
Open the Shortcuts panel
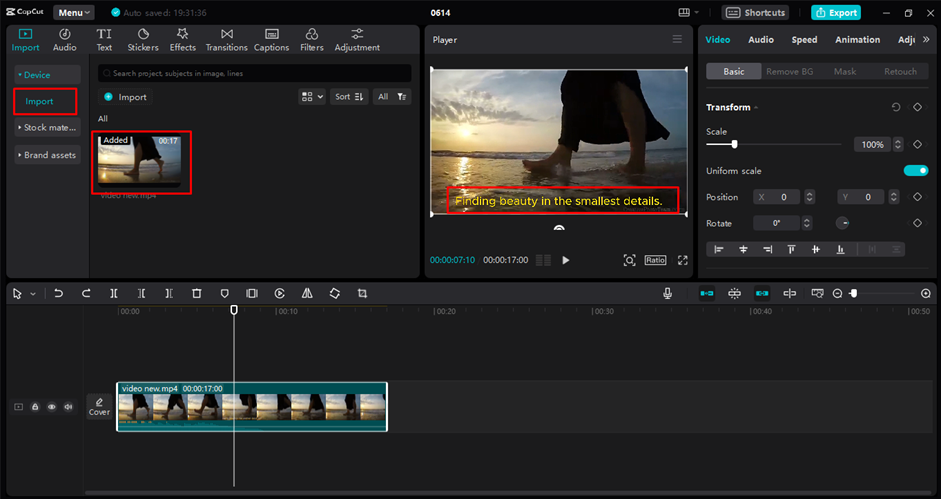pos(755,13)
